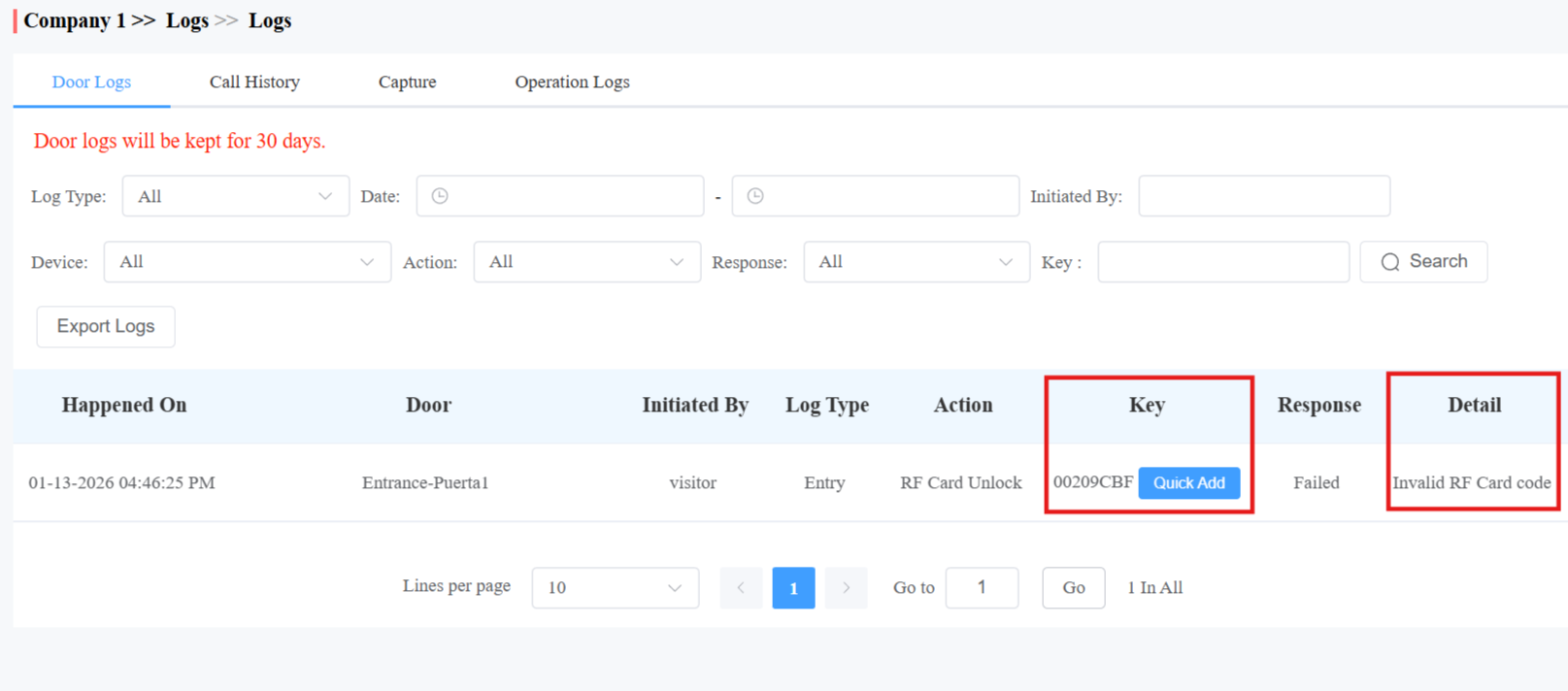Focus the Initiated By input field
The height and width of the screenshot is (691, 1568).
(1264, 196)
